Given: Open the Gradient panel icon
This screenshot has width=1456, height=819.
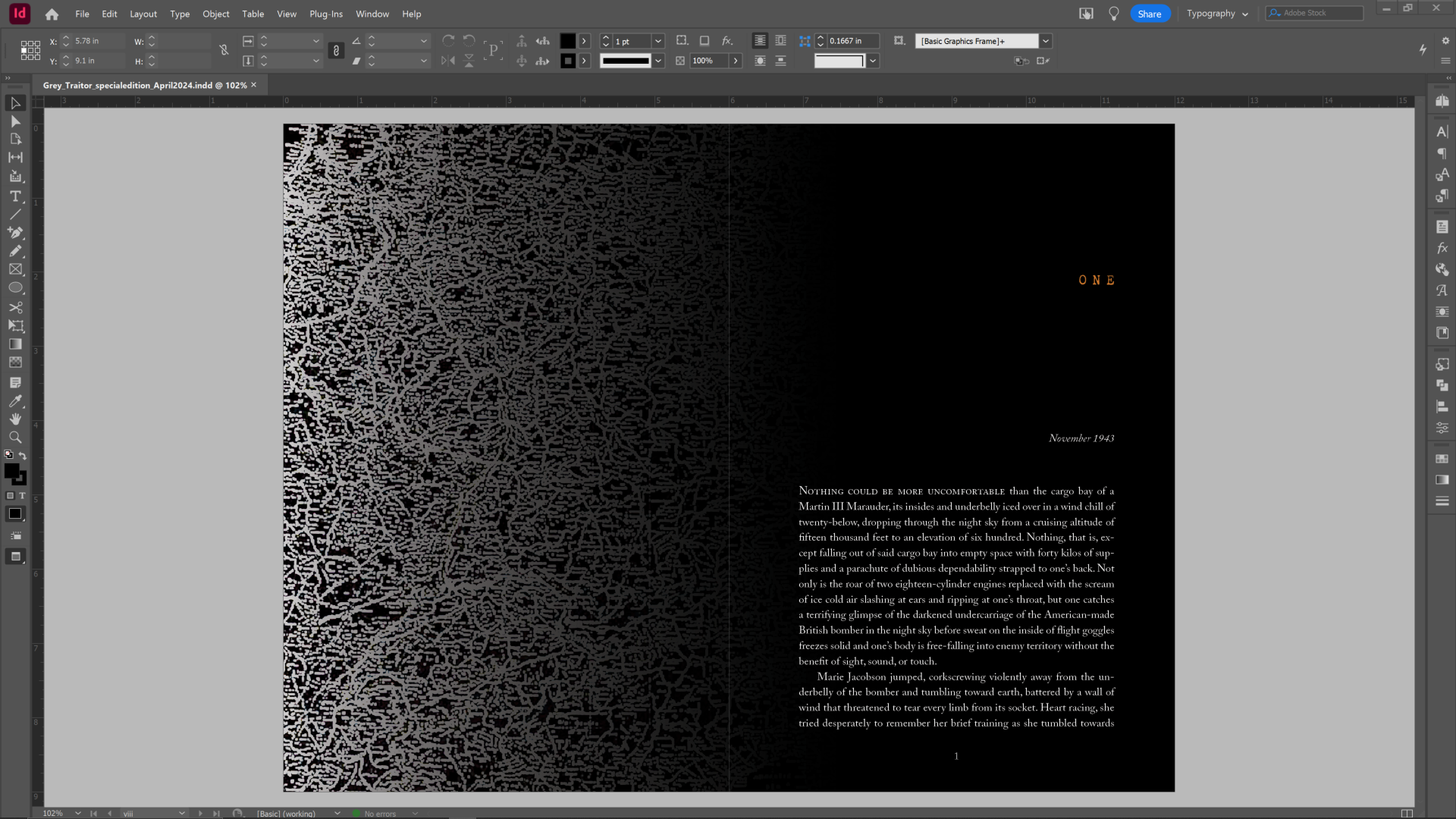Looking at the screenshot, I should click(1442, 480).
